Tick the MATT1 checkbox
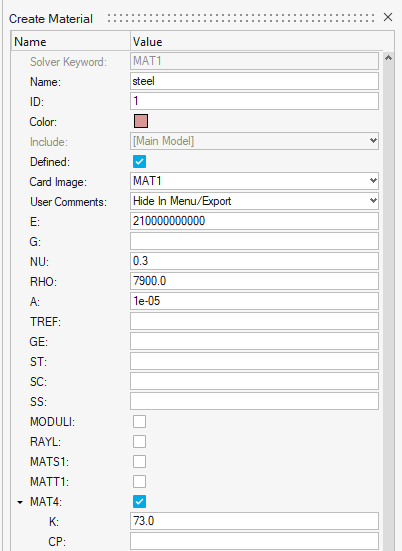 [140, 481]
